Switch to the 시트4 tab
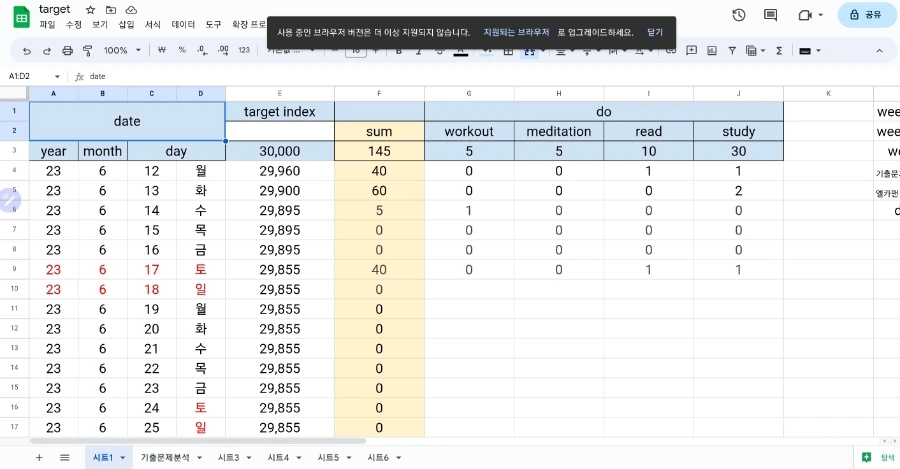Screen dimensions: 900x469 click(278, 458)
